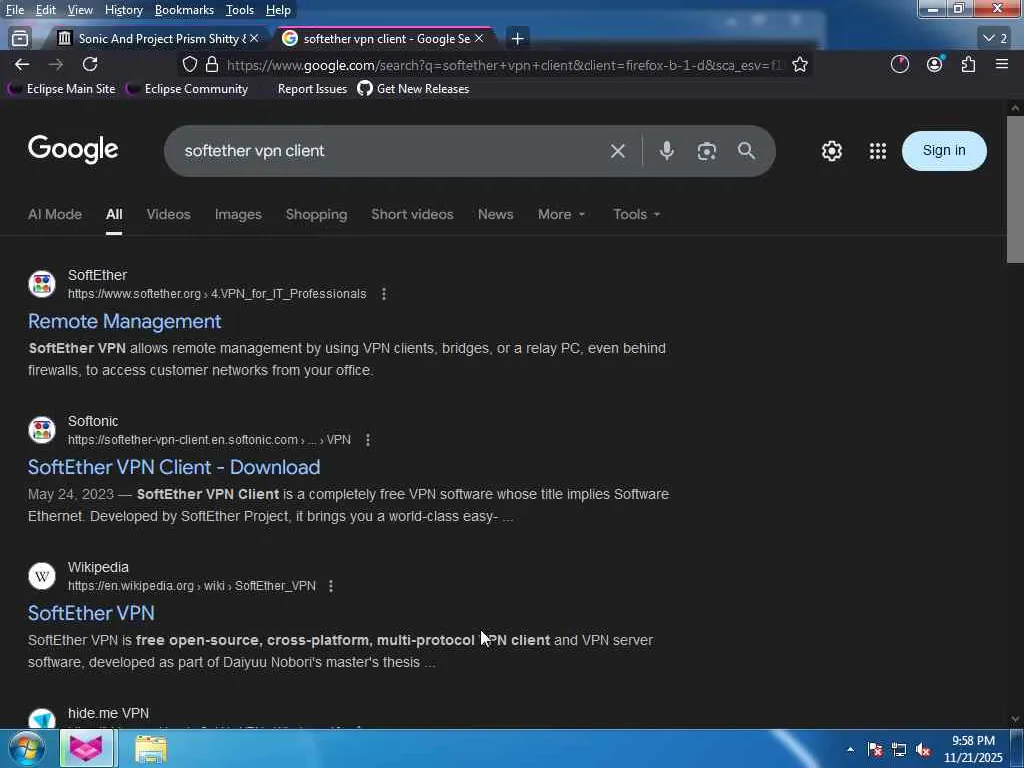This screenshot has width=1024, height=768.
Task: Submit search with magnifier icon
Action: click(x=746, y=151)
